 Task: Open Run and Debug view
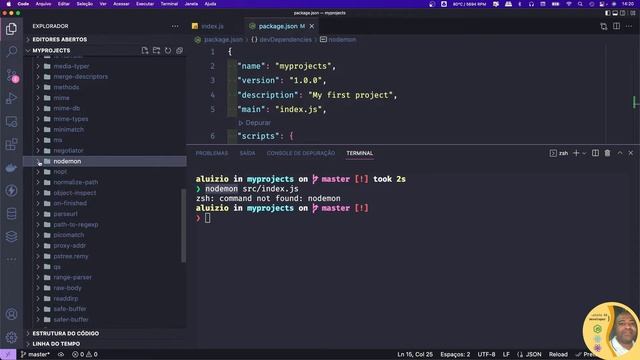click(11, 98)
